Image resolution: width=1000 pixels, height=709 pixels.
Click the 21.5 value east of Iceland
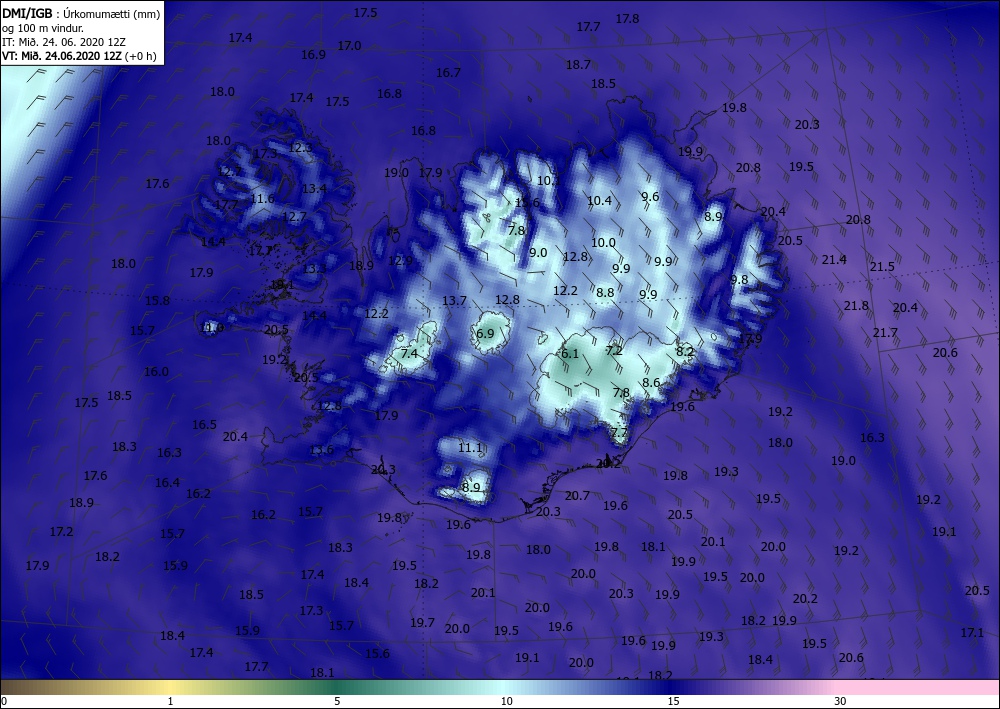click(x=882, y=267)
